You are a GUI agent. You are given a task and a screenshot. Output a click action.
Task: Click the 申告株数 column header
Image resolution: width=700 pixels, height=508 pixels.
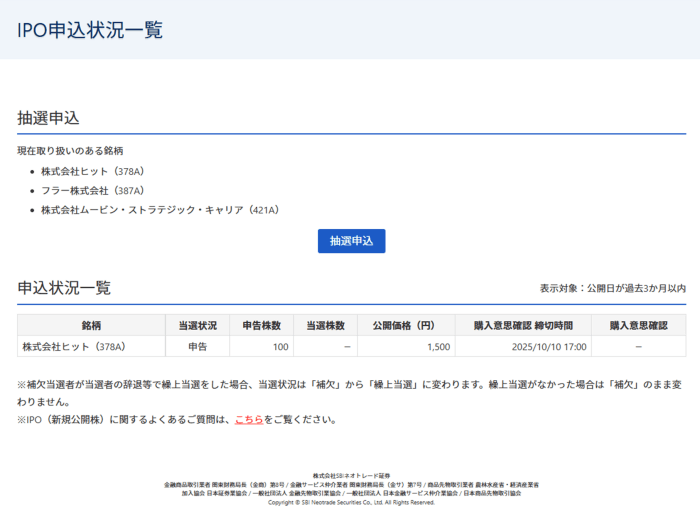(x=261, y=325)
